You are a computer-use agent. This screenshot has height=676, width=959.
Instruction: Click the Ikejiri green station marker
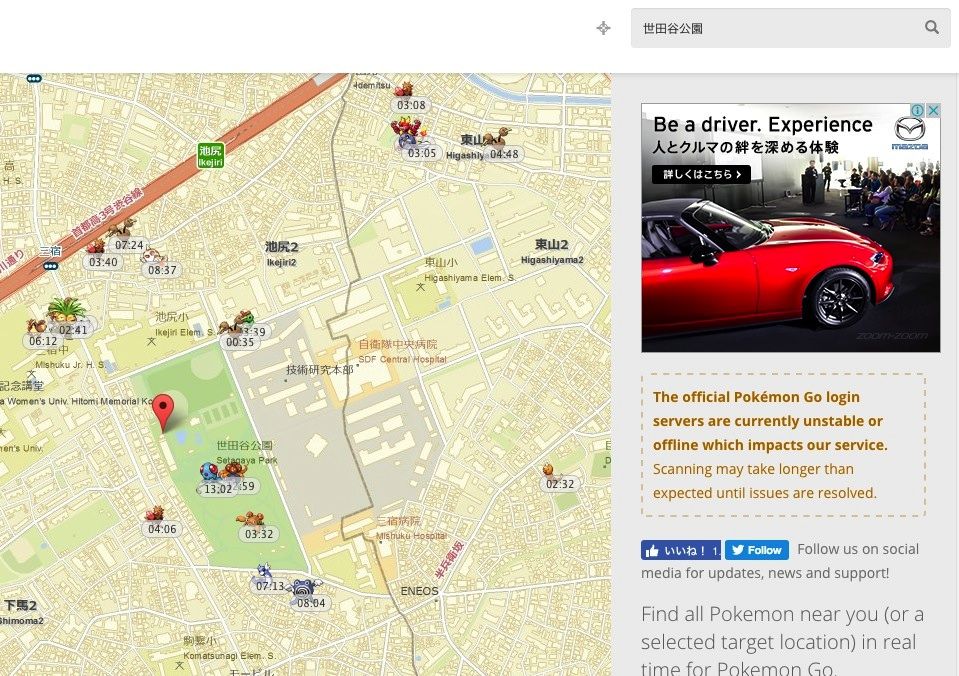point(210,155)
